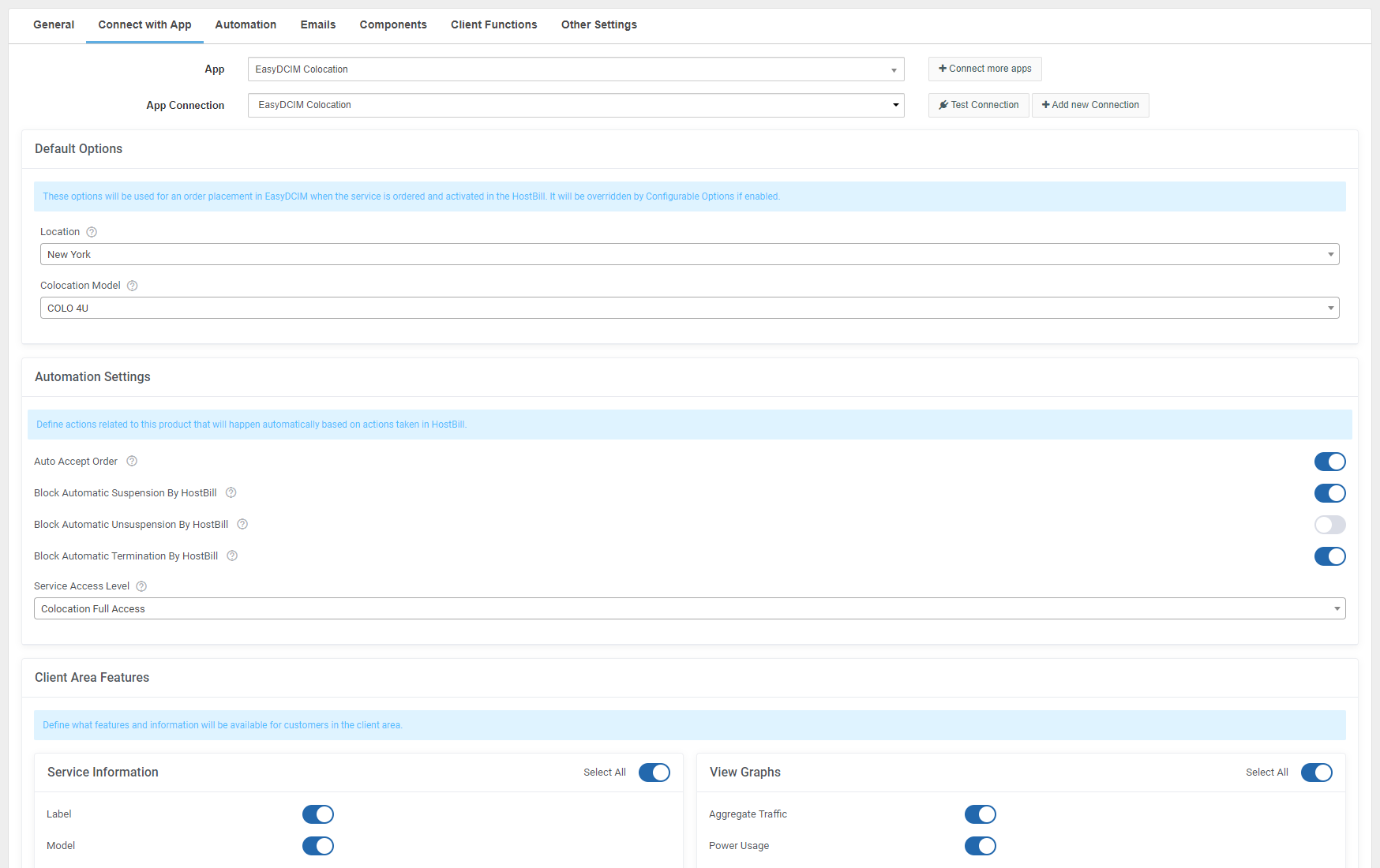Click the Client Area Features heading
1380x868 pixels.
tap(92, 678)
